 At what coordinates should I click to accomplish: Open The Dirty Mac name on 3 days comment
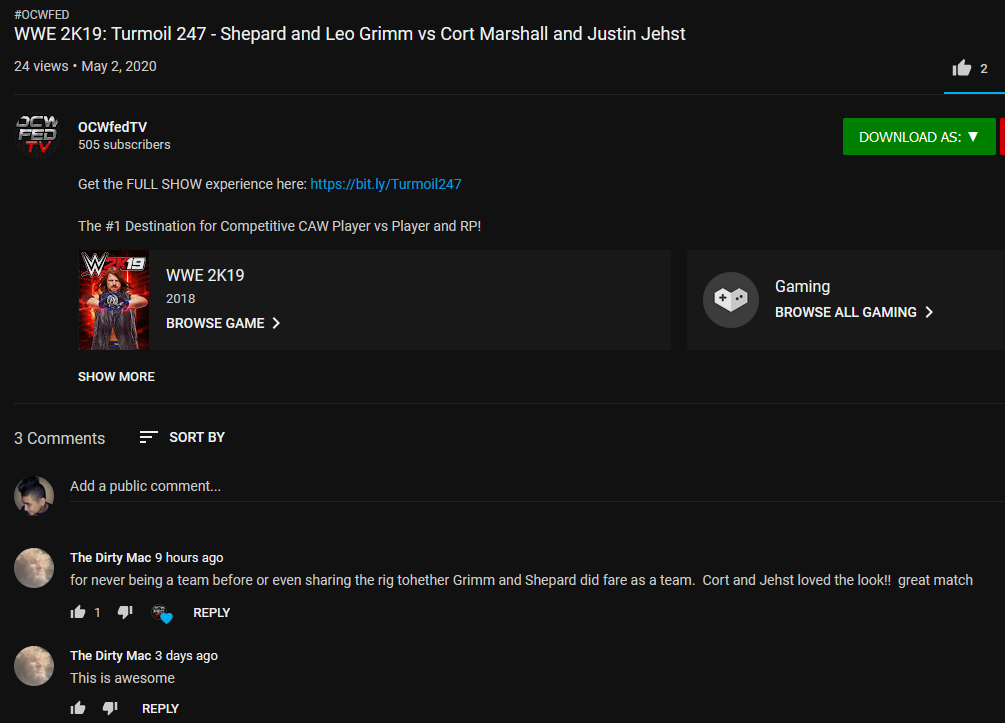pyautogui.click(x=110, y=656)
